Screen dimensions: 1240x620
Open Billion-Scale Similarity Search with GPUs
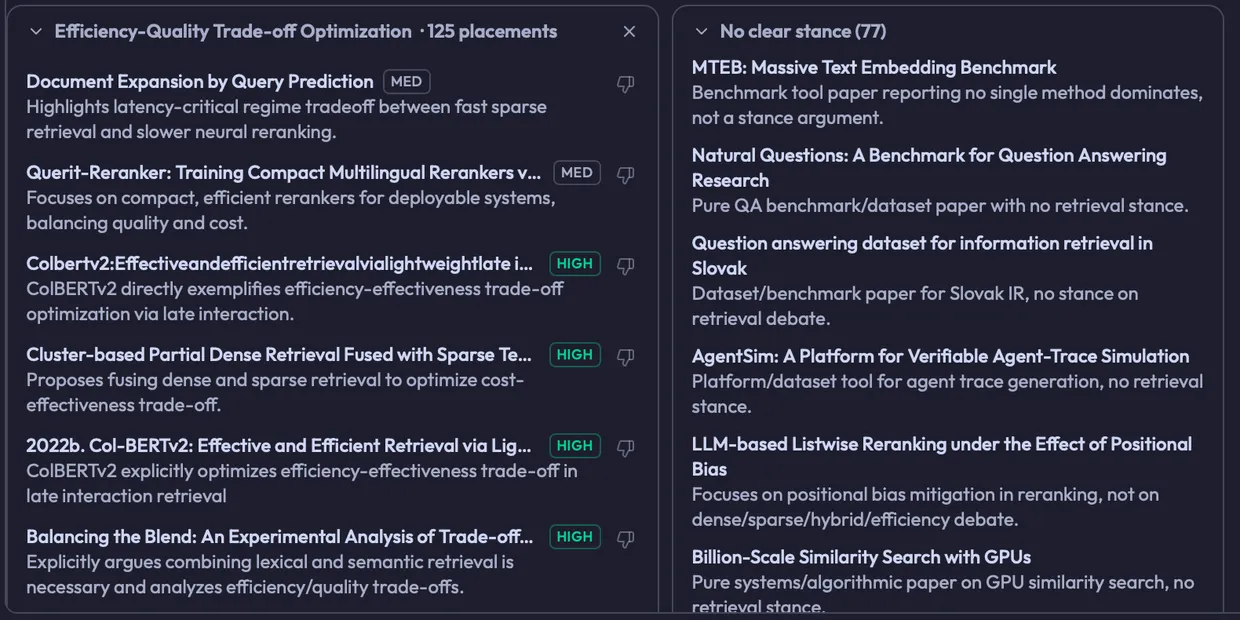[x=861, y=558]
